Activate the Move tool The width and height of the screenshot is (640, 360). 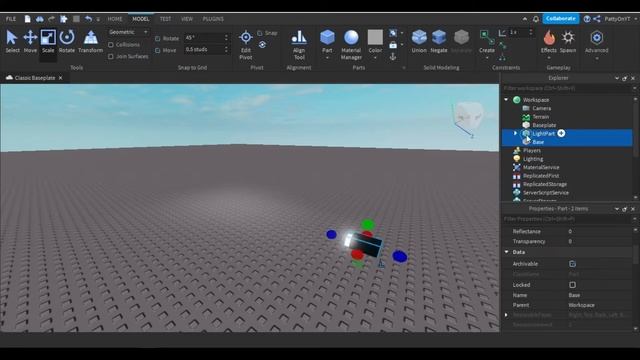point(30,41)
